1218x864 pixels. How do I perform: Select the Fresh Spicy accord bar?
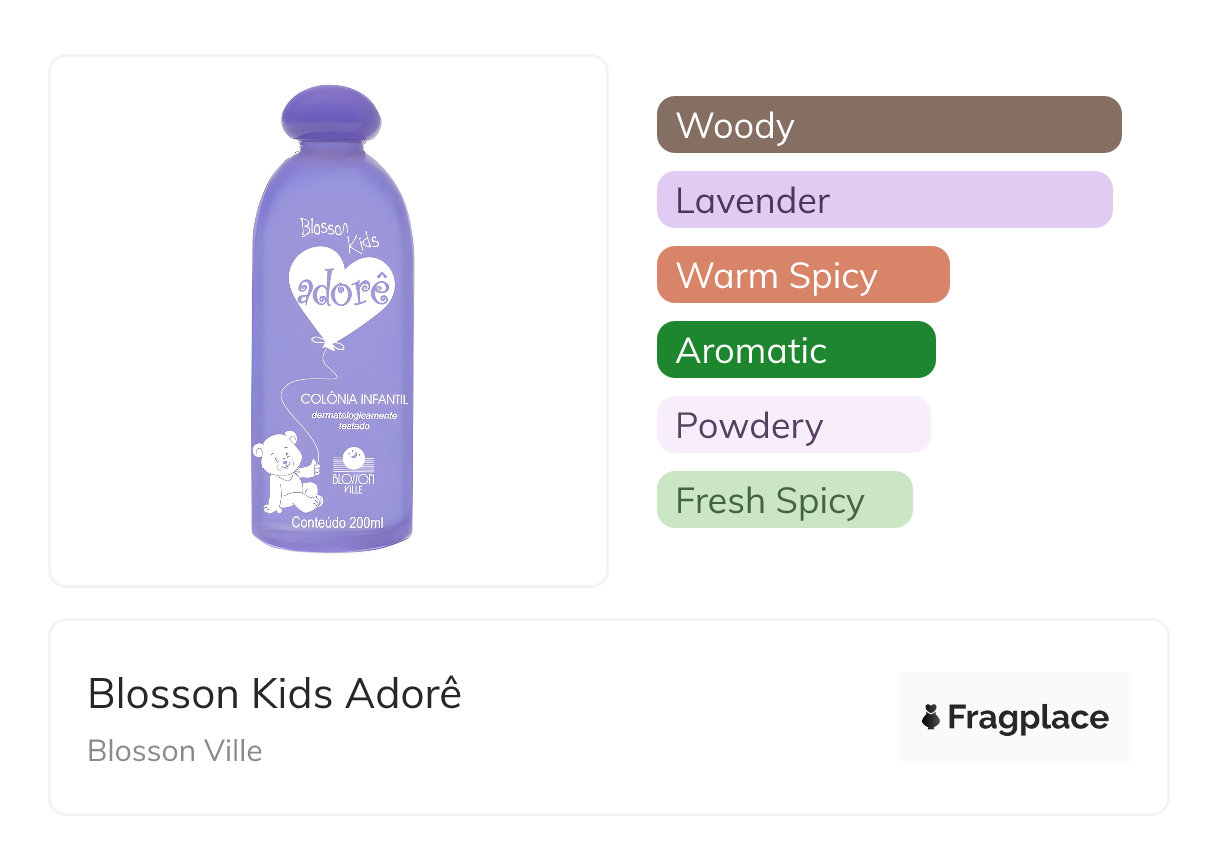tap(784, 500)
